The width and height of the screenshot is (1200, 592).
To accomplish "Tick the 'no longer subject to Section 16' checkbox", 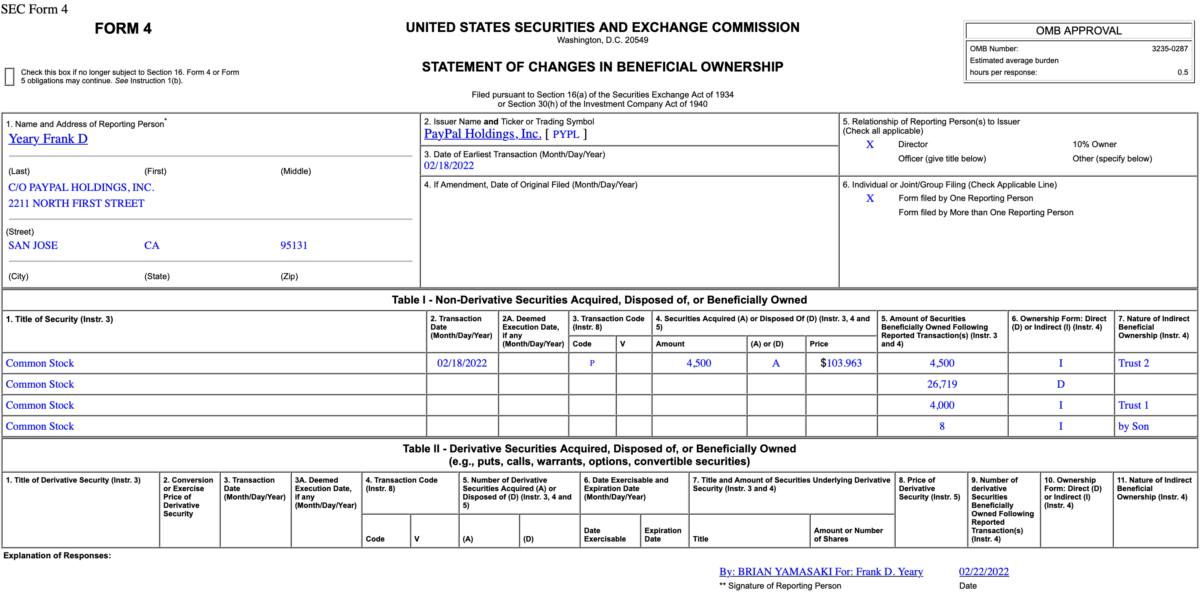I will pos(9,76).
